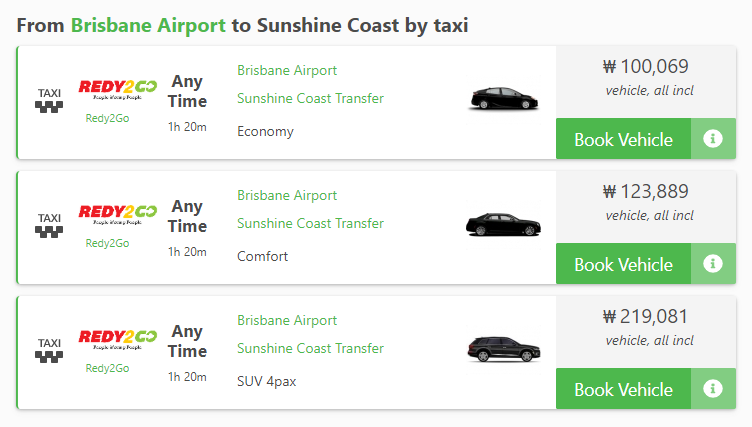Open Sunshine Coast Transfer link for Economy
This screenshot has width=752, height=427.
tap(310, 98)
